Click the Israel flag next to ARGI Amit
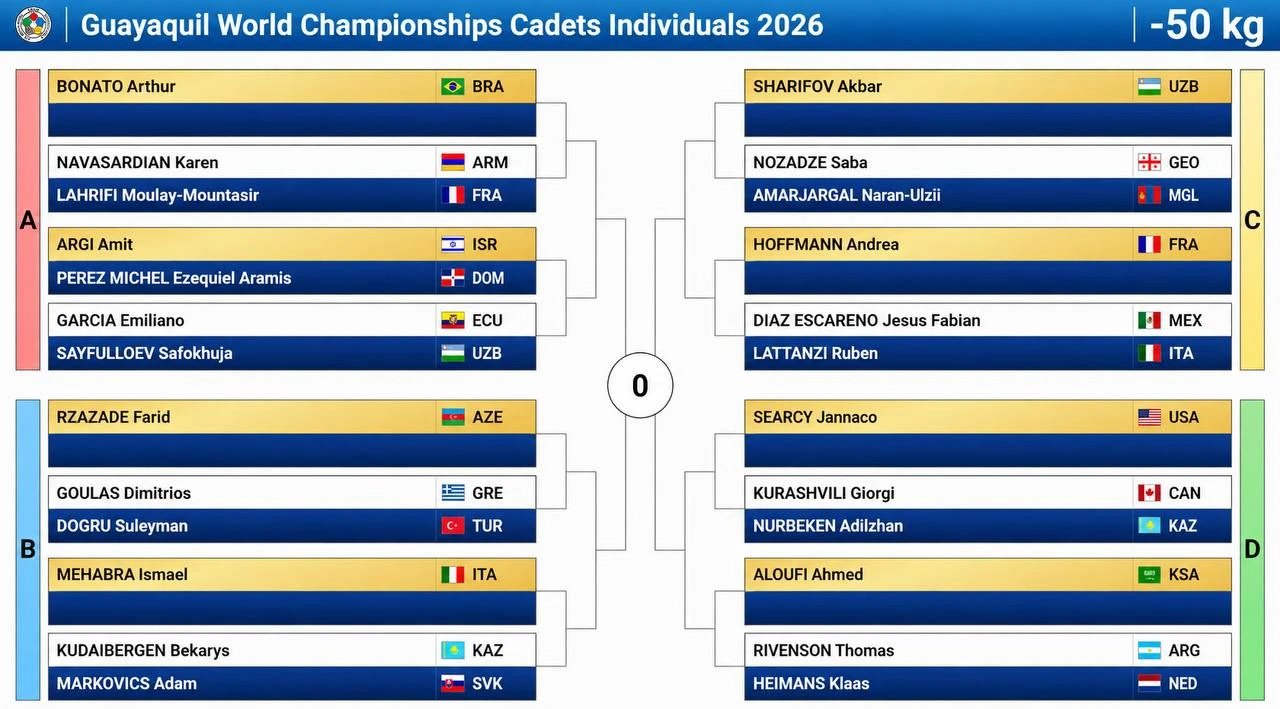The image size is (1280, 709). coord(453,244)
